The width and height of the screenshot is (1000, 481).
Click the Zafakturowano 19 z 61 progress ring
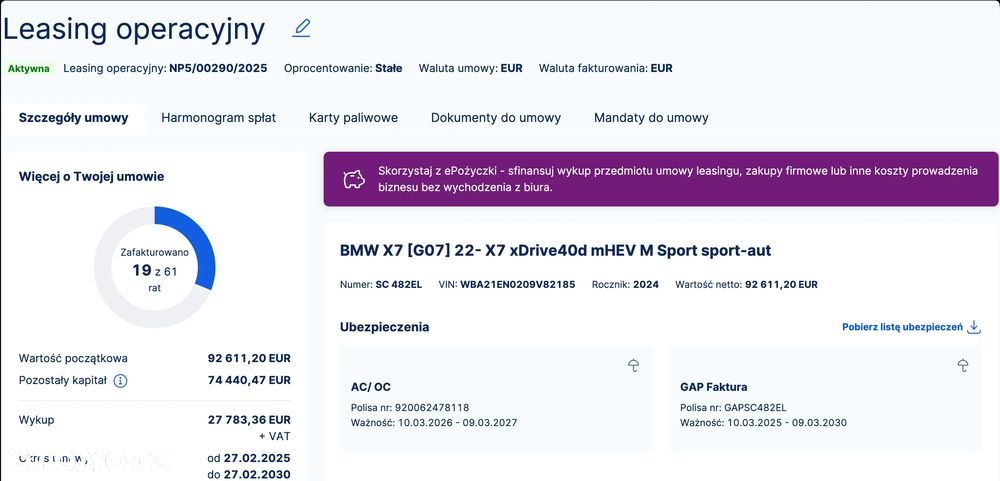(154, 267)
